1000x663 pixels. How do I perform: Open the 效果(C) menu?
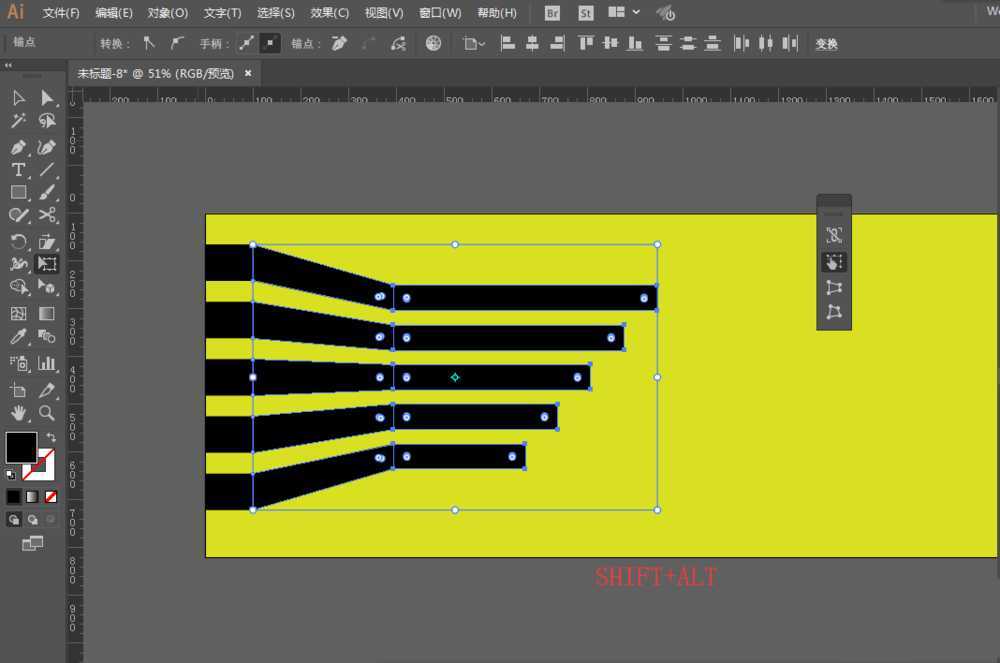click(330, 13)
